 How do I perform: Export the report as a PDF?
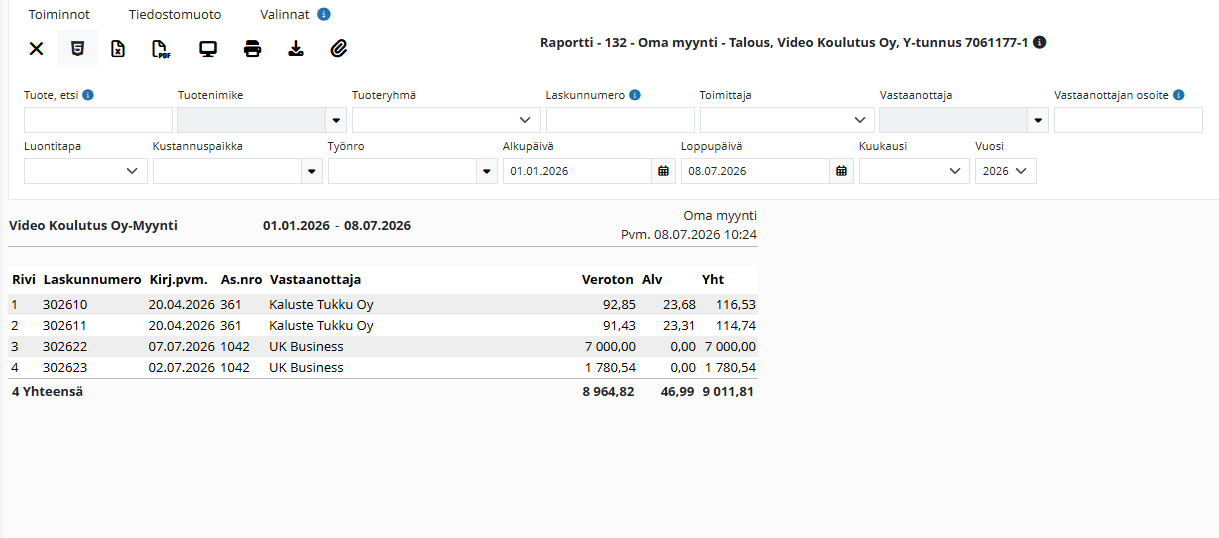coord(161,49)
